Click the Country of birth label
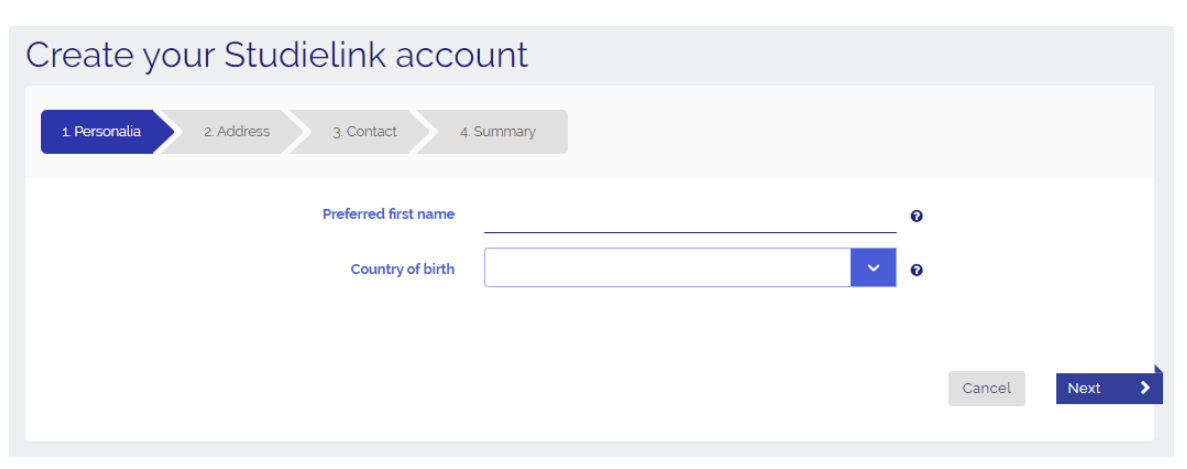This screenshot has height=469, width=1187. (x=402, y=269)
